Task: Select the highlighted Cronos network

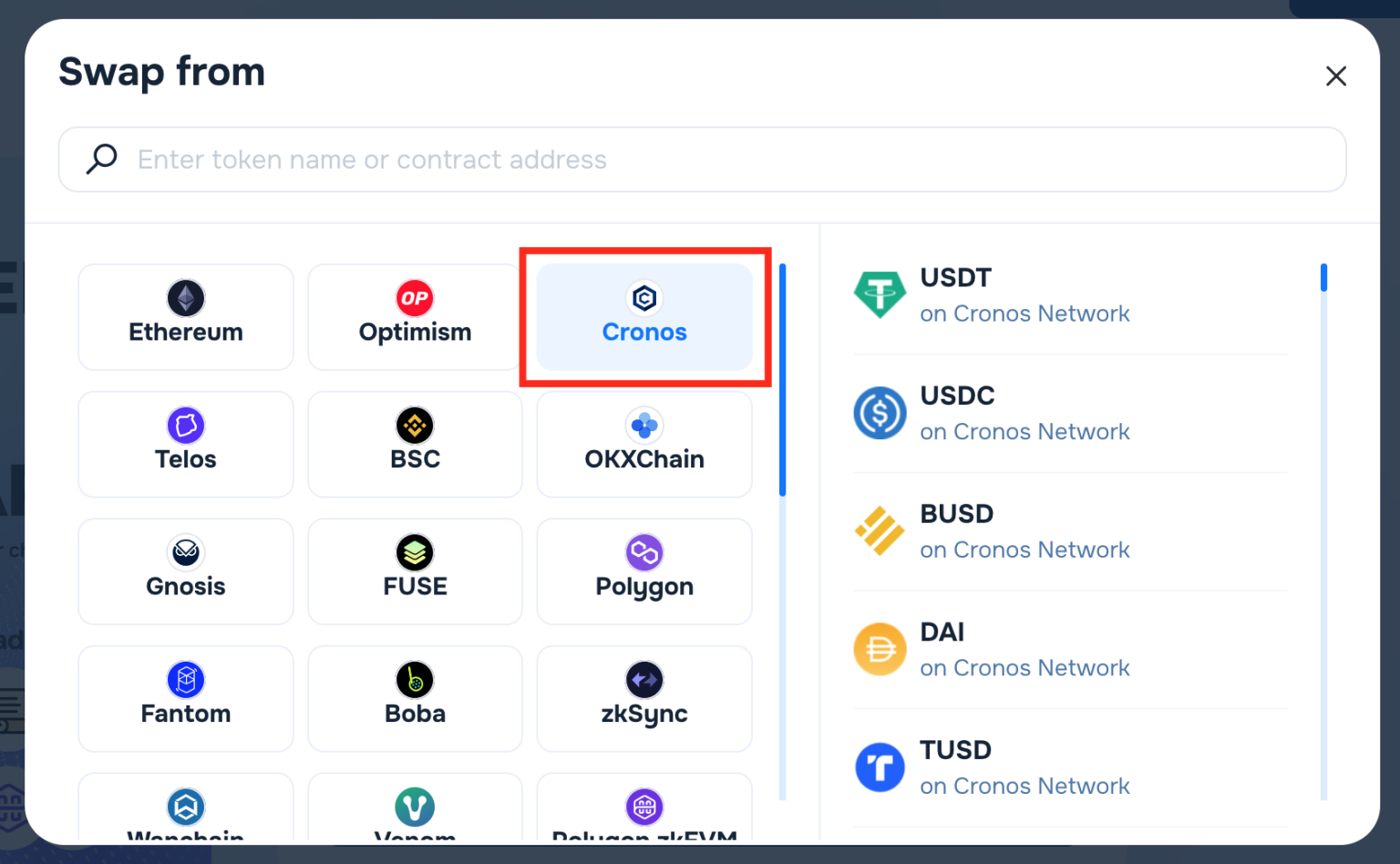Action: [x=644, y=316]
